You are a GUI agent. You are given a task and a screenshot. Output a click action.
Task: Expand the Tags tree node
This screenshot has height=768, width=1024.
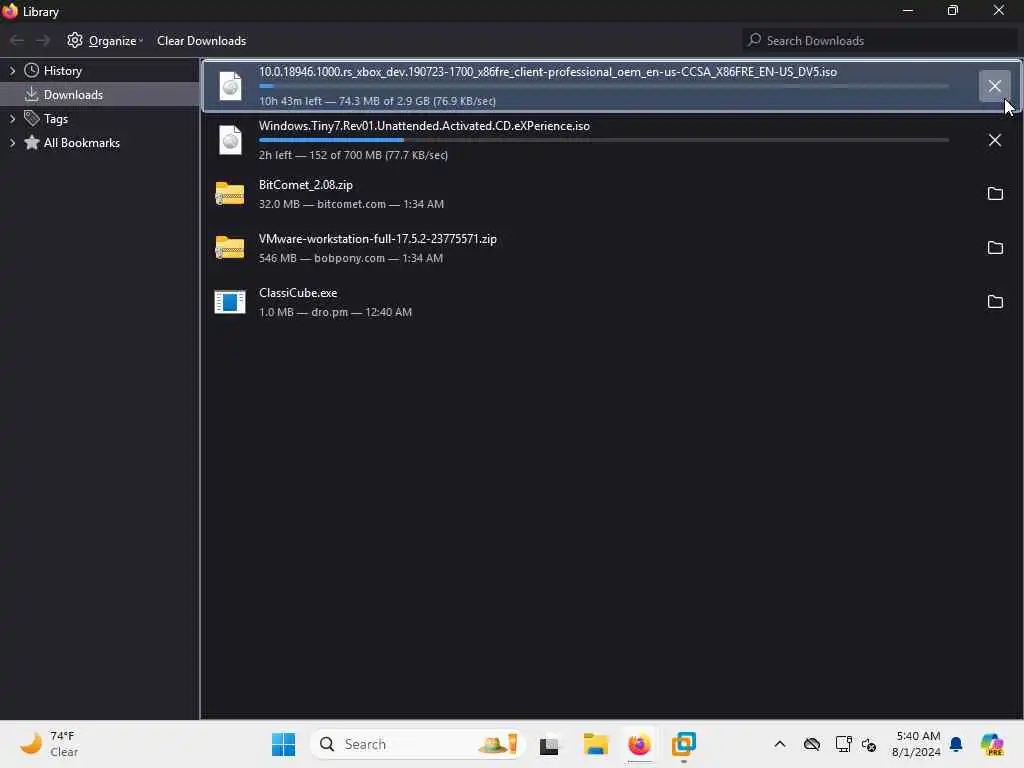[12, 118]
